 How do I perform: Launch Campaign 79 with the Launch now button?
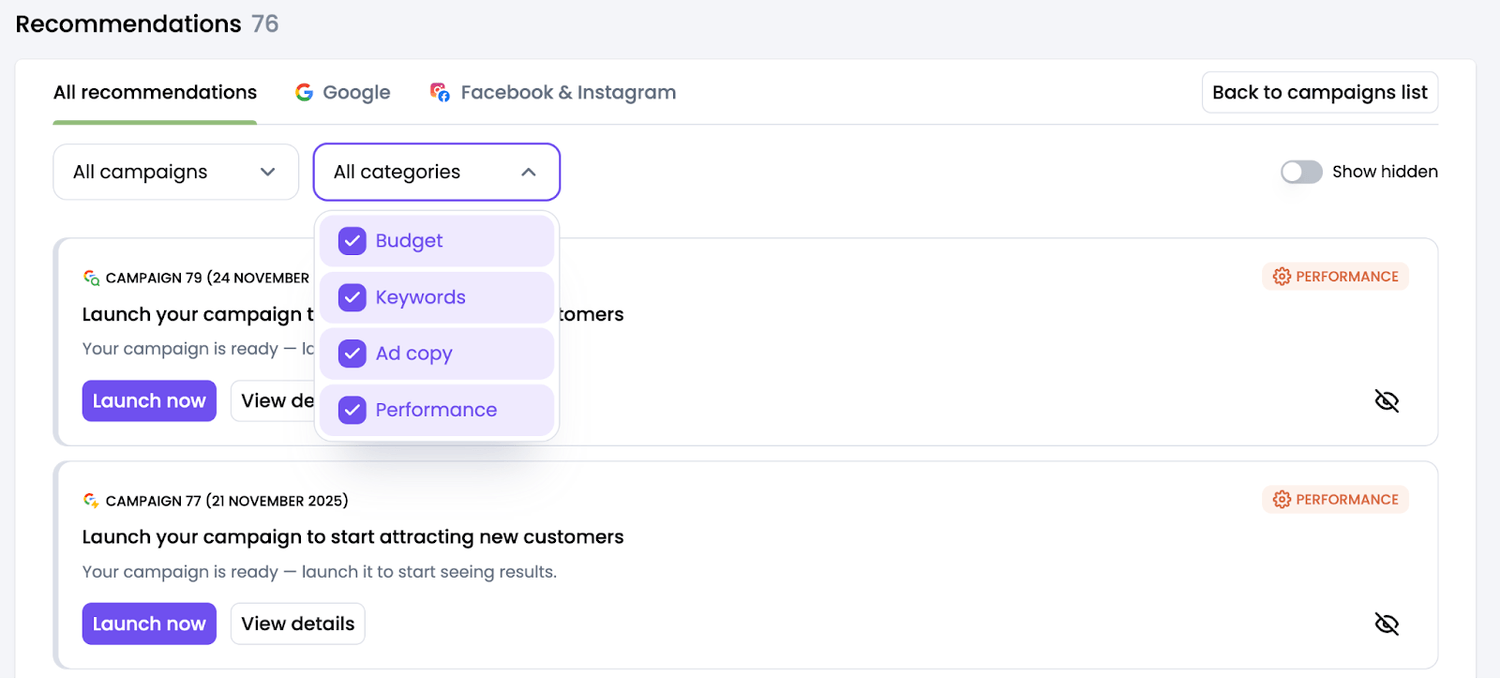[149, 400]
